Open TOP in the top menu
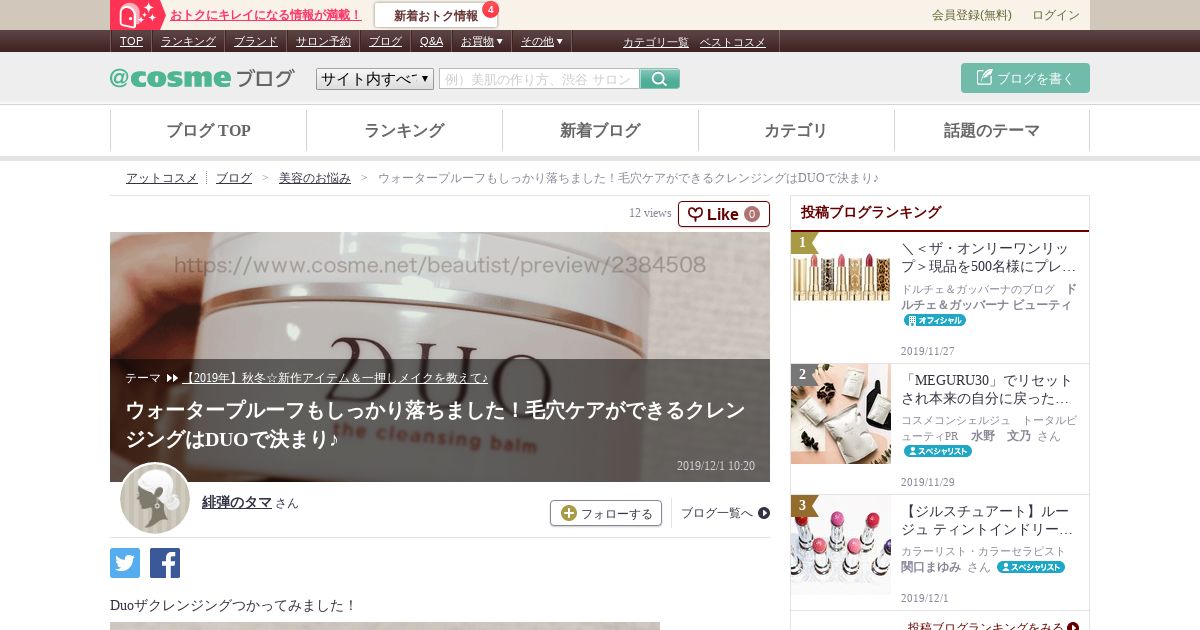Screen dimensions: 1200x630 131,41
